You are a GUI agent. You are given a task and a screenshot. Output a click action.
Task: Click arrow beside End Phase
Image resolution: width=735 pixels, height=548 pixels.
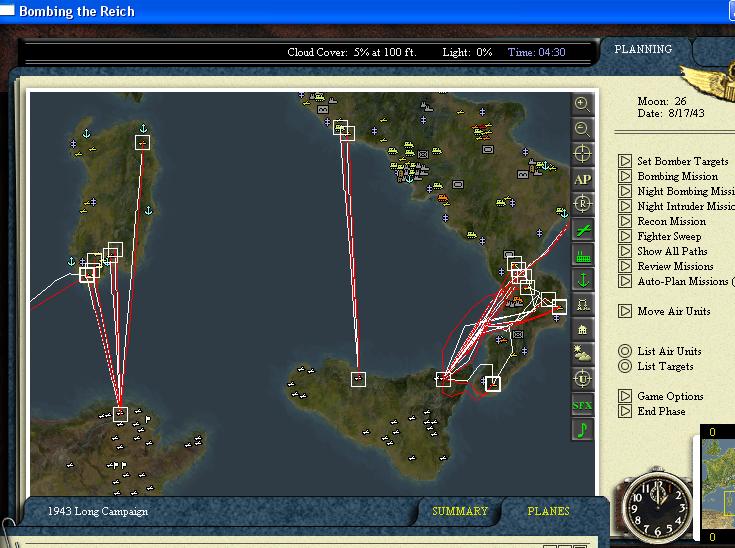pyautogui.click(x=625, y=411)
